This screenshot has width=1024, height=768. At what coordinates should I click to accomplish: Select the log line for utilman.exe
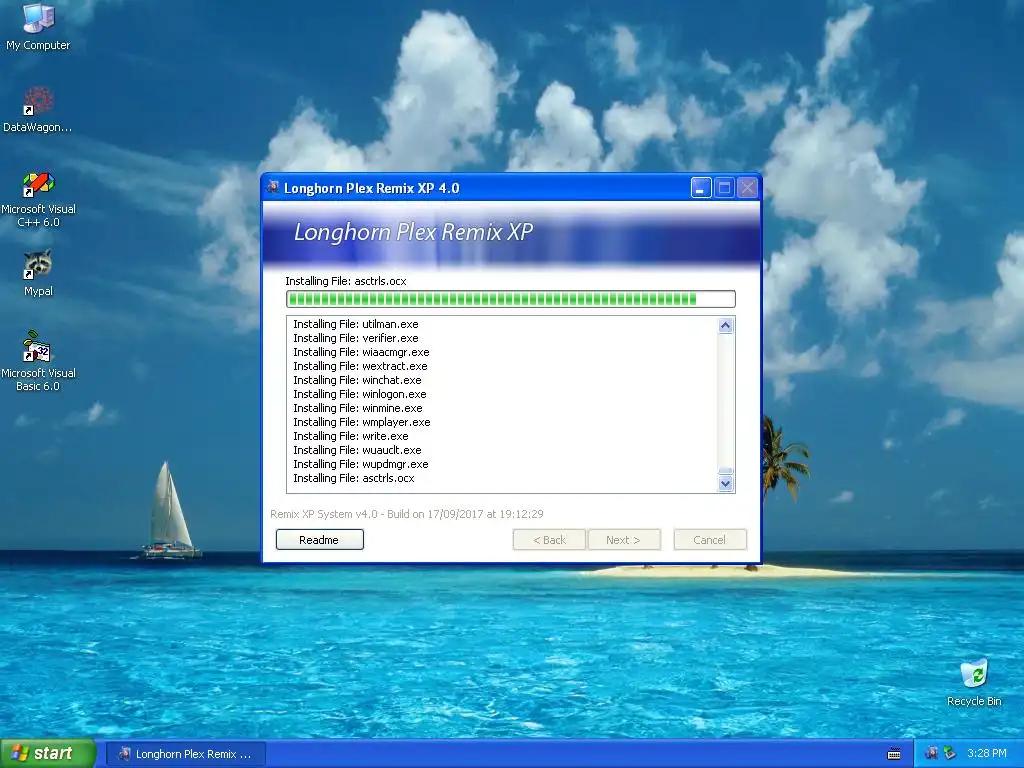click(356, 324)
